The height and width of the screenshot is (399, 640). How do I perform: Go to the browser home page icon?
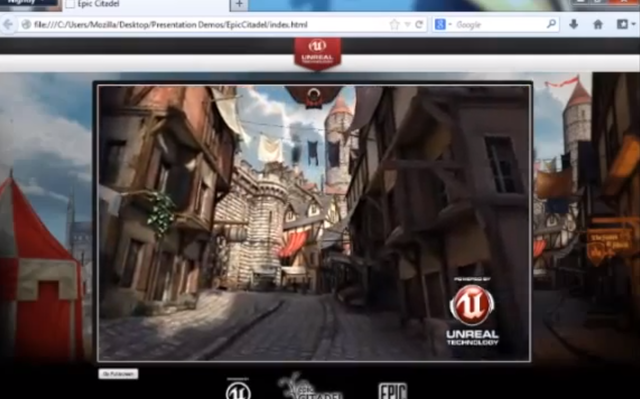click(x=598, y=24)
